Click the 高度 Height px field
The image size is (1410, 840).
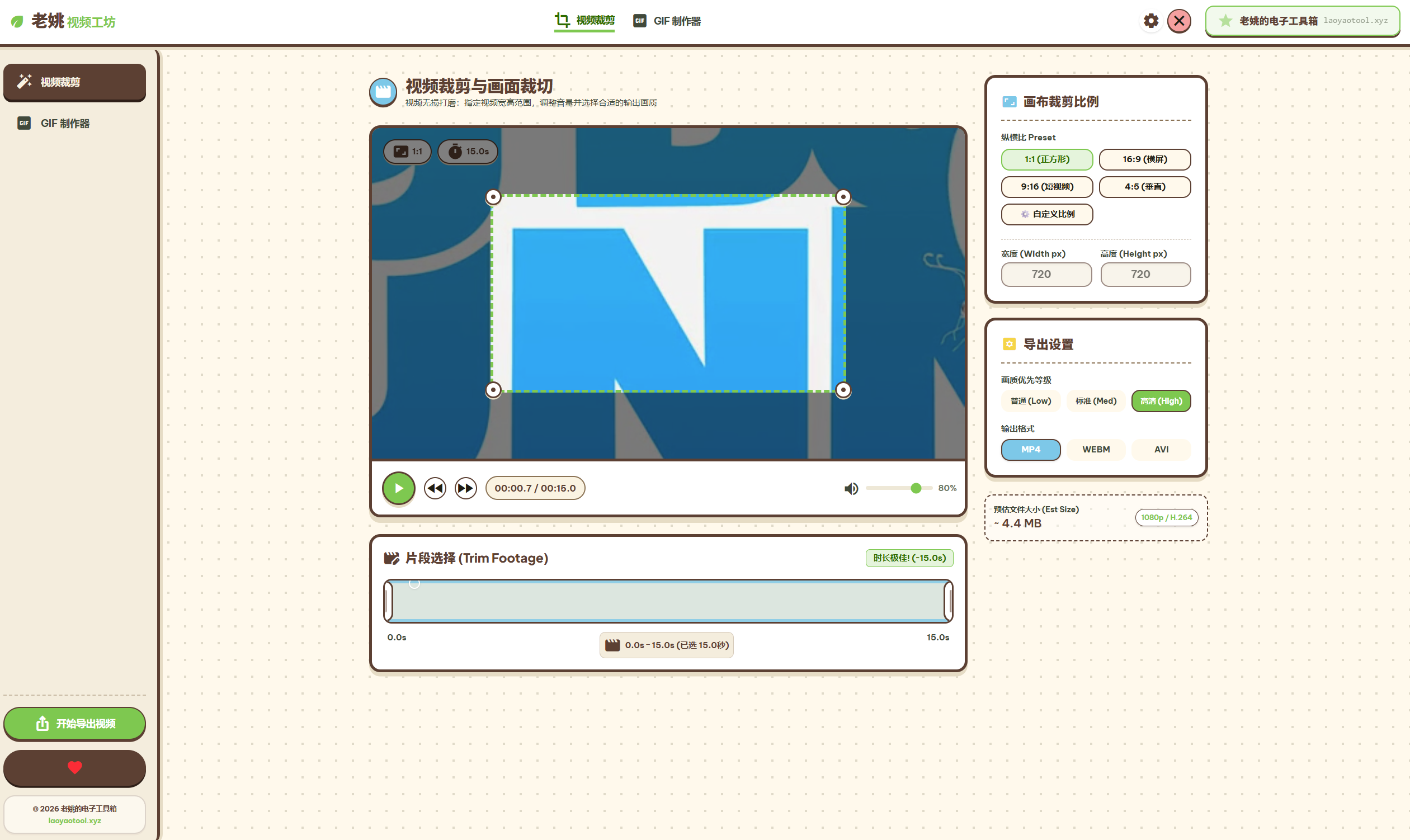pos(1145,275)
